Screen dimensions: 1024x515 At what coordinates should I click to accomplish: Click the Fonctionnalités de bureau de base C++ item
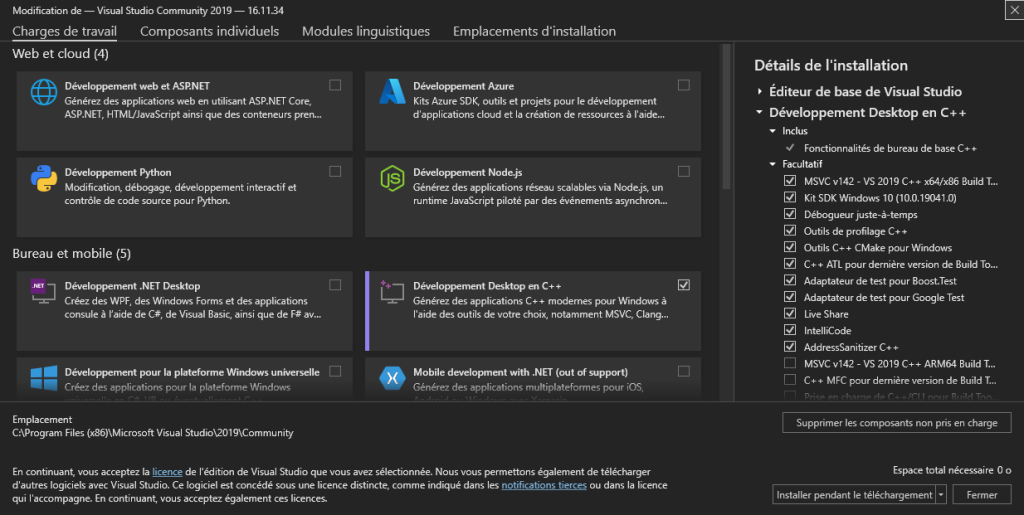coord(890,148)
